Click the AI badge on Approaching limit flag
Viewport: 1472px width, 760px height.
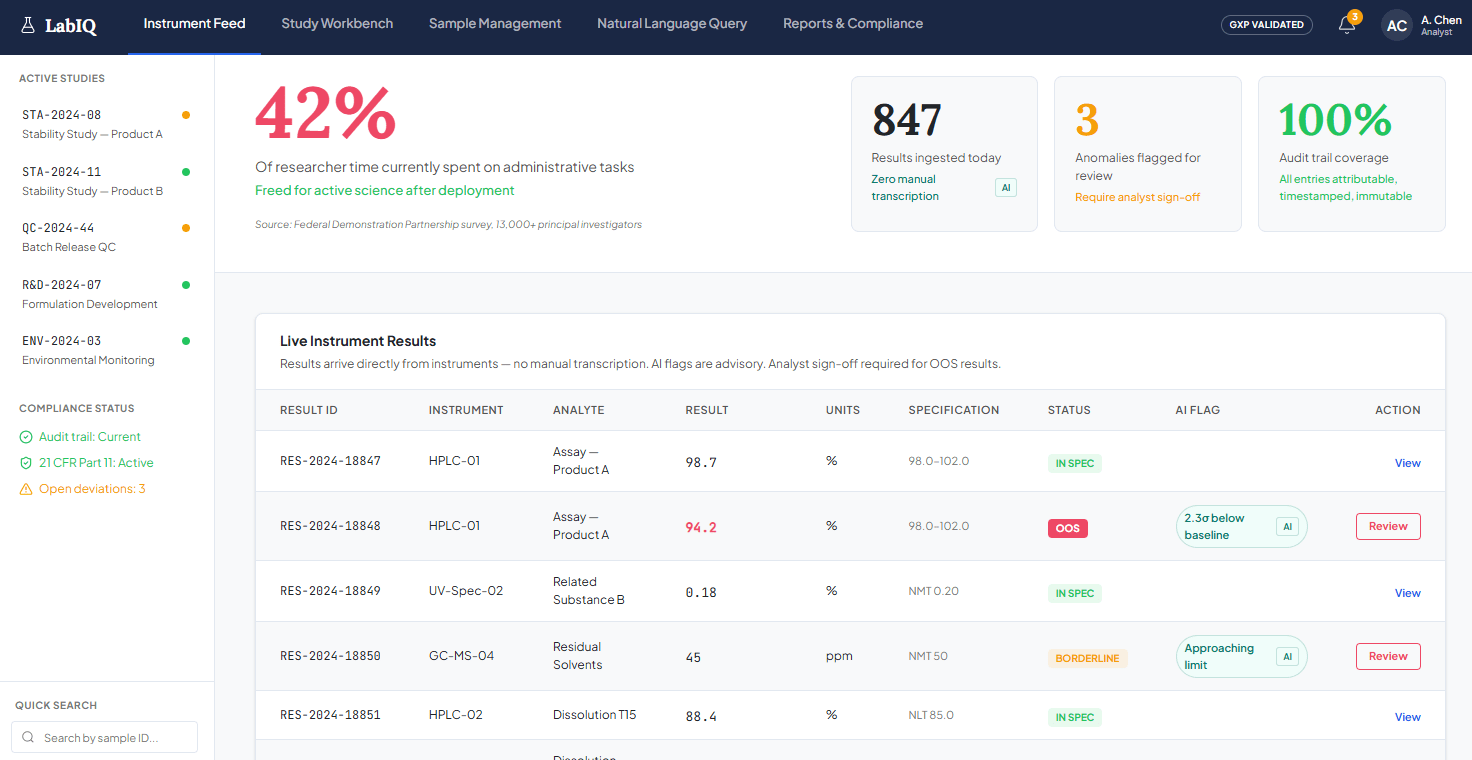coord(1287,657)
